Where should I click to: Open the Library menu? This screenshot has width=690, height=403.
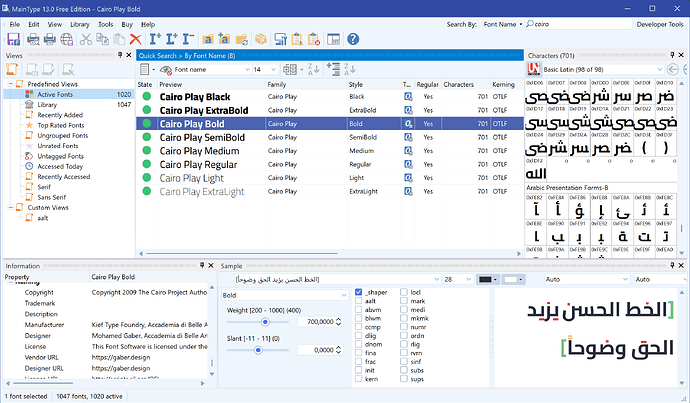point(79,22)
